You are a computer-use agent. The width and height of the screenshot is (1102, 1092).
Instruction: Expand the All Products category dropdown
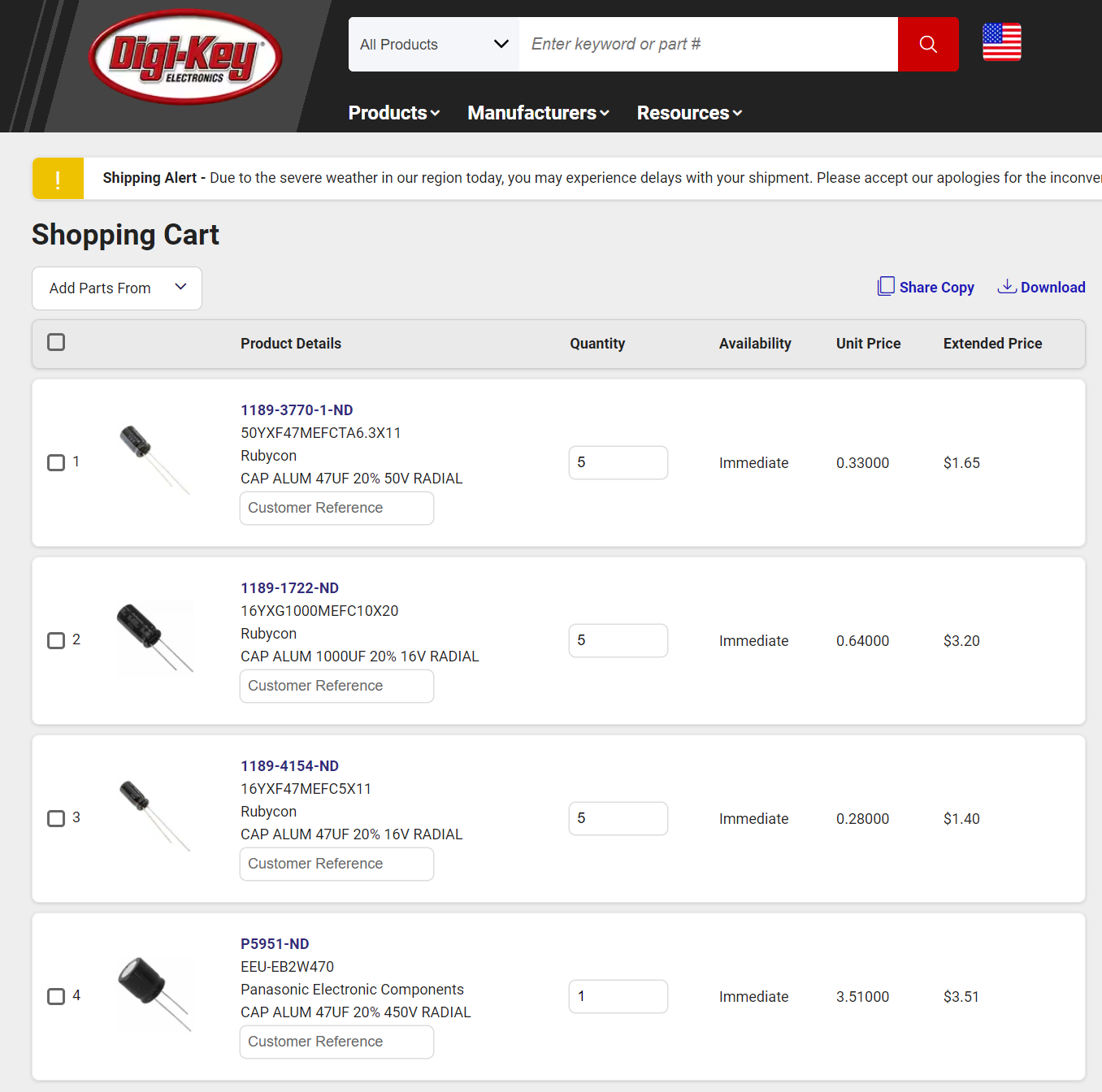tap(434, 45)
